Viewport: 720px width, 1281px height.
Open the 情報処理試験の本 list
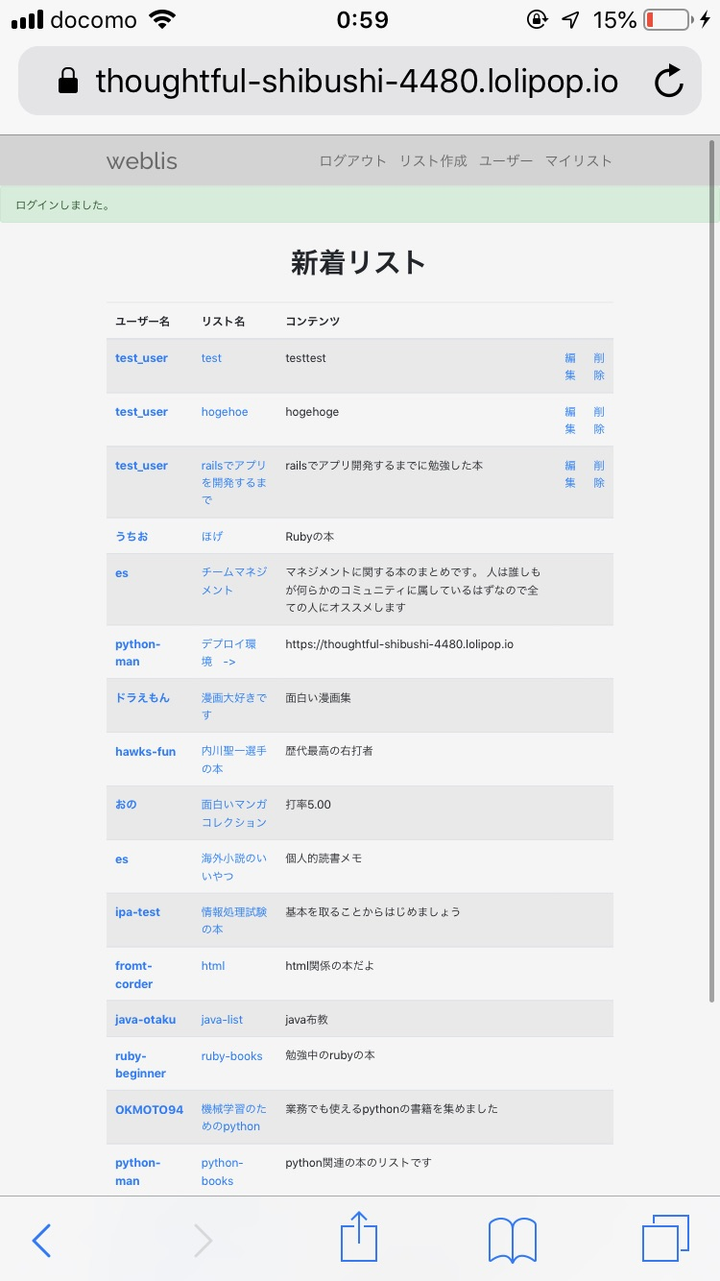tap(234, 920)
